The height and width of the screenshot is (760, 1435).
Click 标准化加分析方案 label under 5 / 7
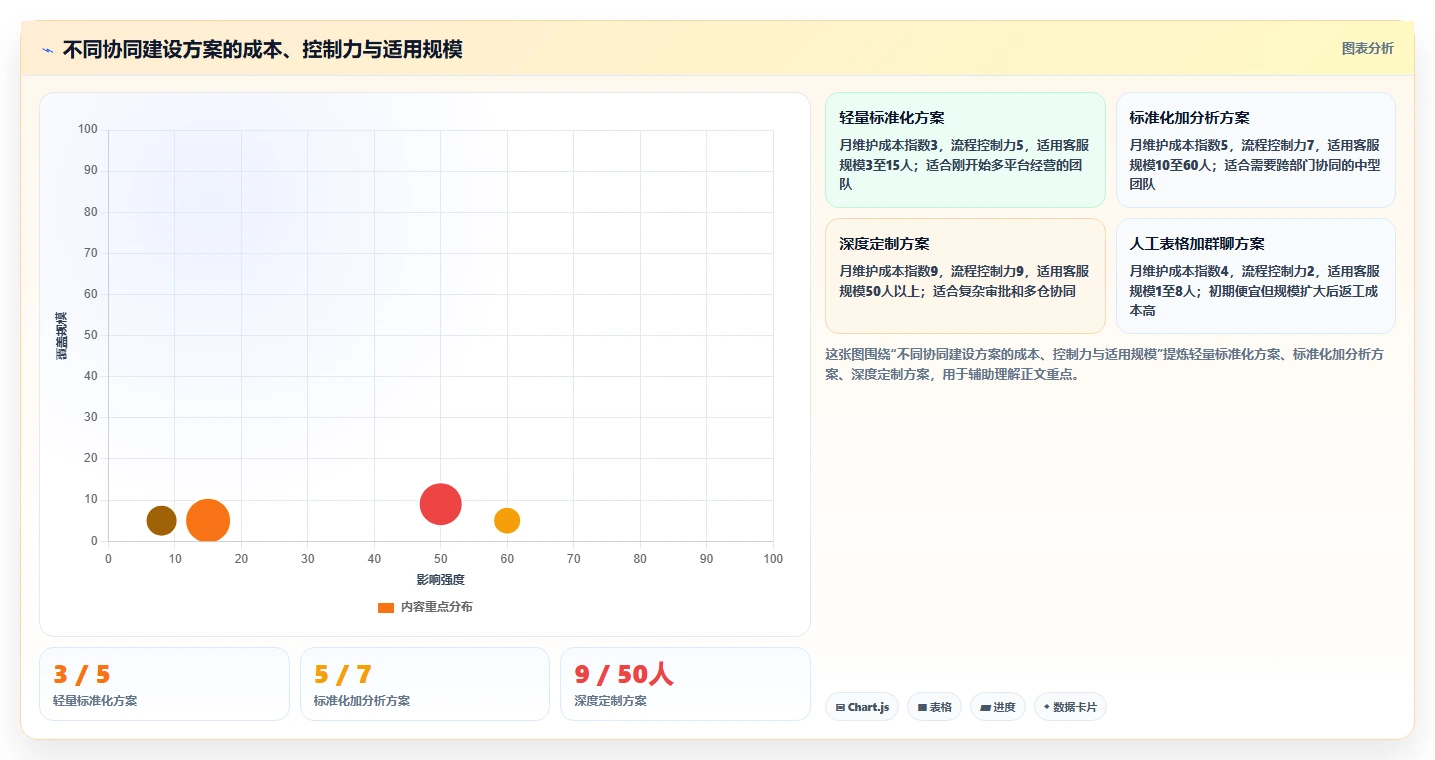(x=362, y=701)
